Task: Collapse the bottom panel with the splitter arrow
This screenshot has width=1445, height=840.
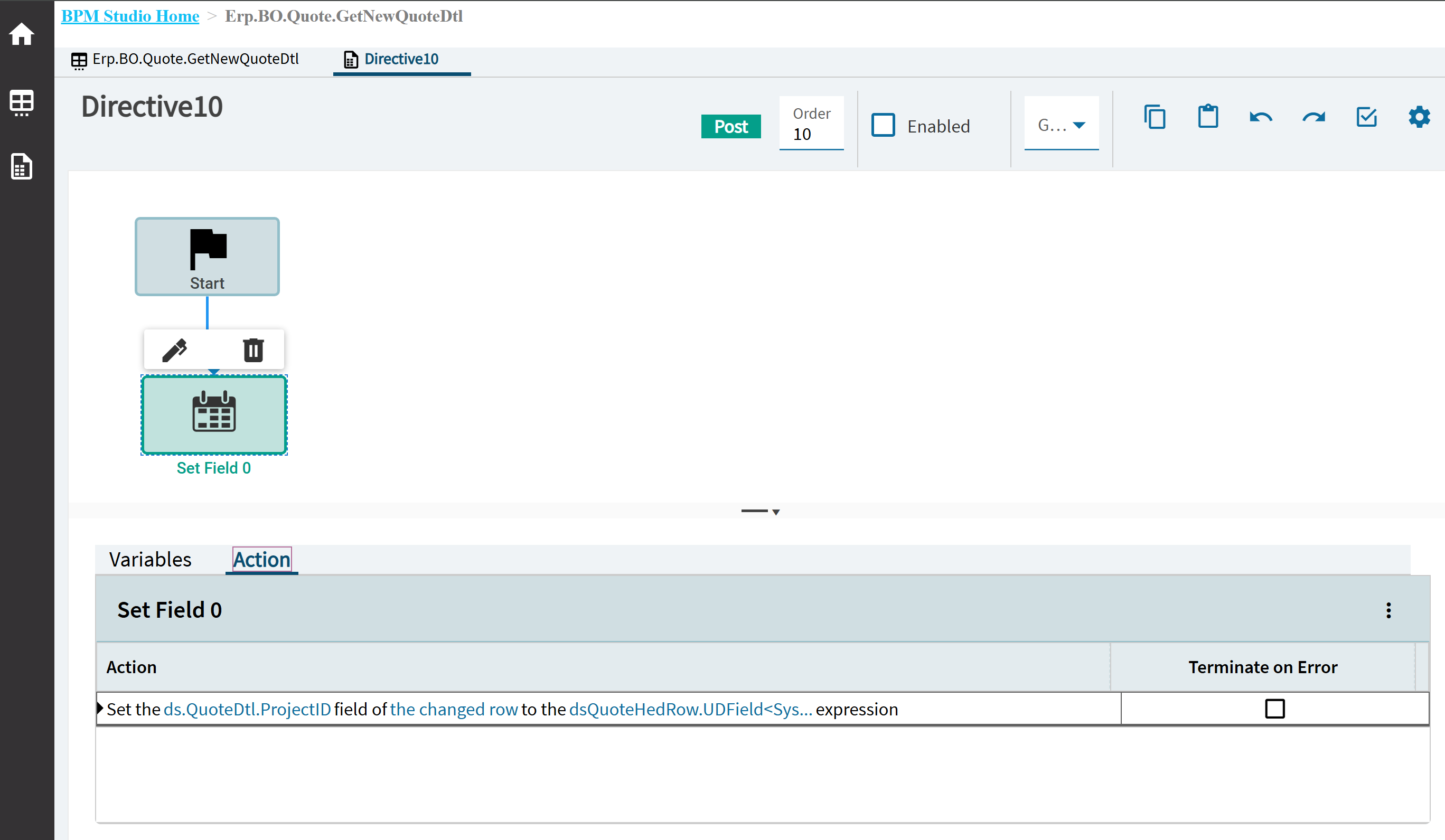Action: coord(775,512)
